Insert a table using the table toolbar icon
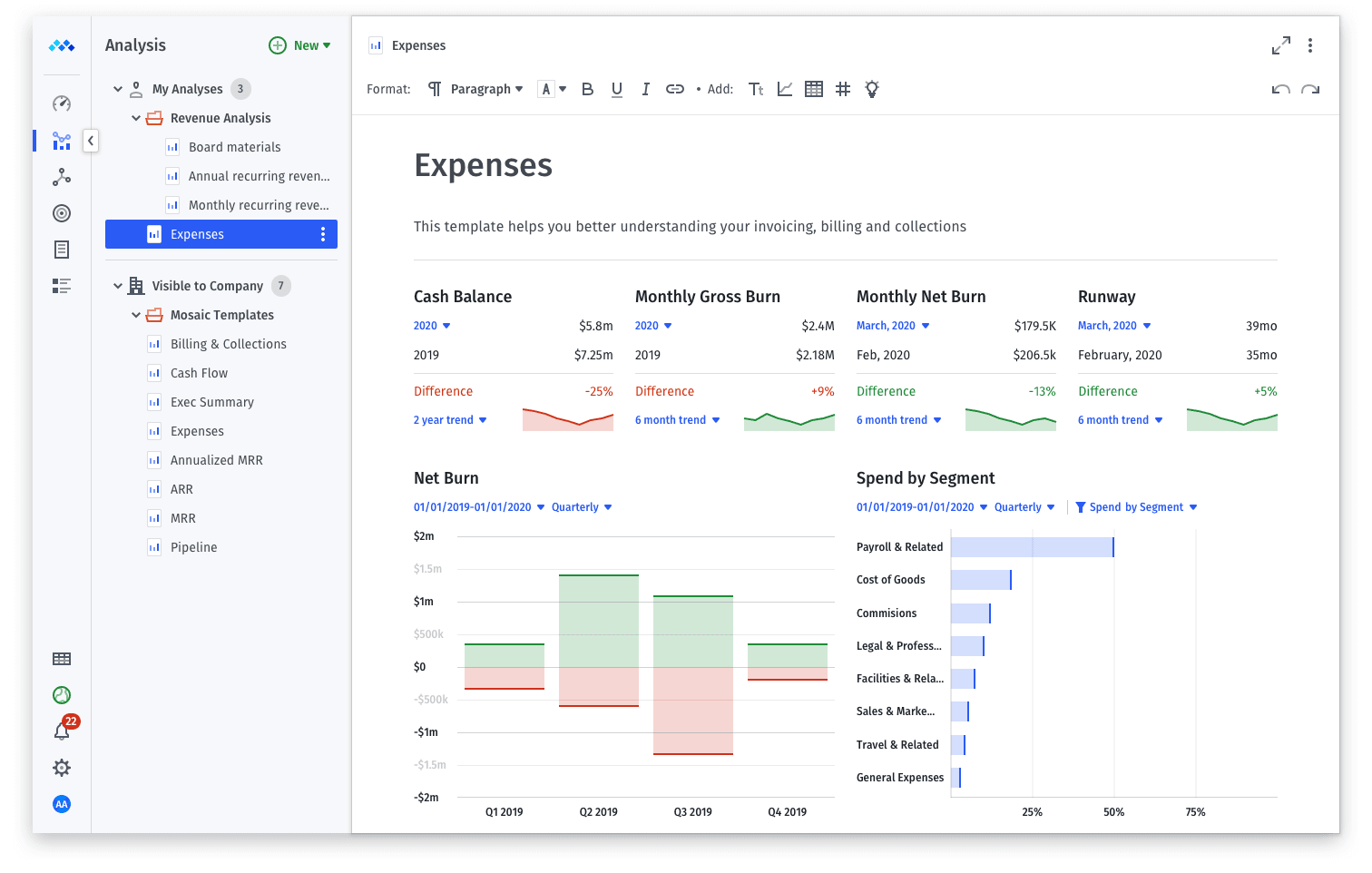 coord(814,89)
